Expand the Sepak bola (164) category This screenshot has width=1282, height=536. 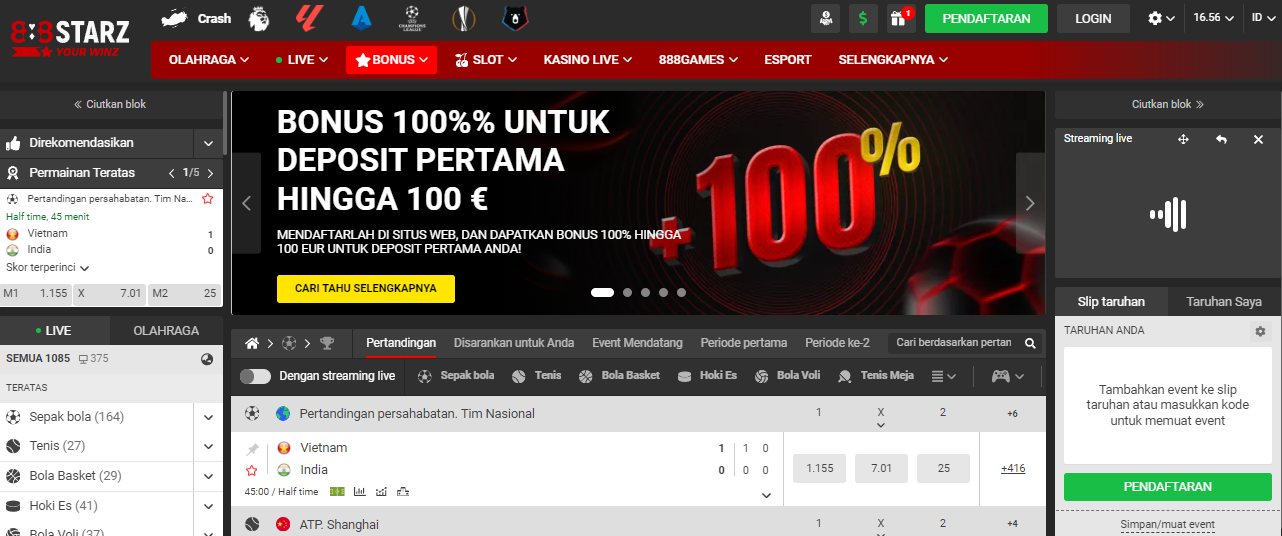209,417
